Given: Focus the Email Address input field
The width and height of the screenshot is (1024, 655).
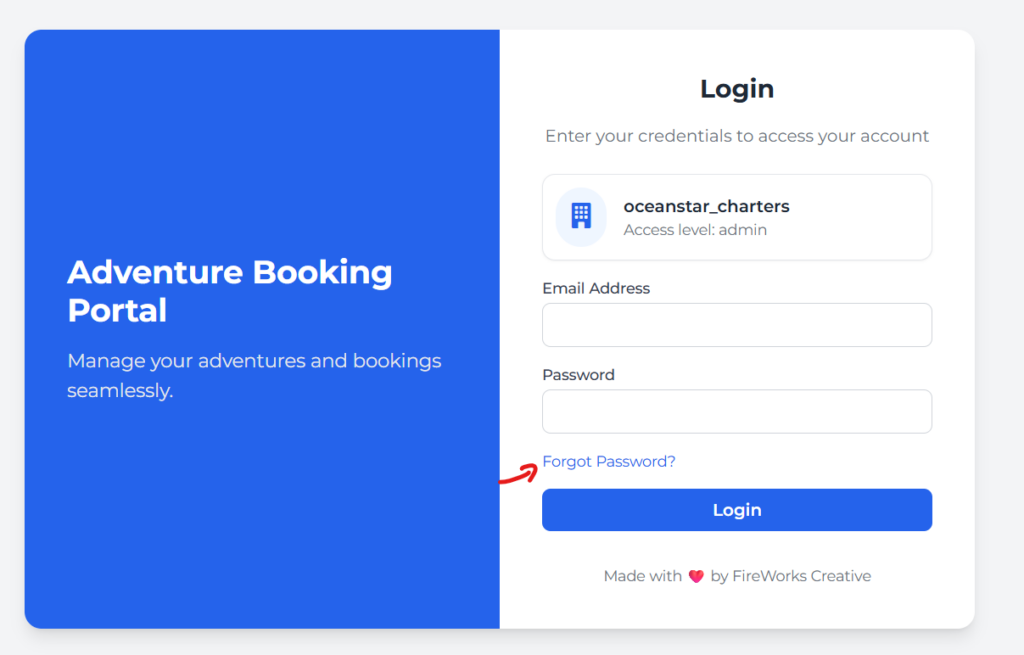Looking at the screenshot, I should 737,325.
